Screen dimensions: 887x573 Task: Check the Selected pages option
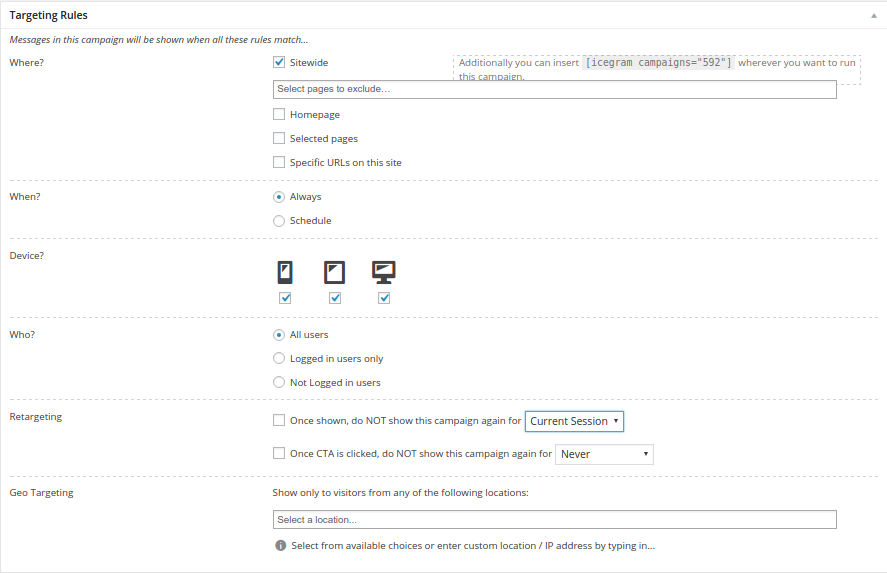click(x=279, y=138)
